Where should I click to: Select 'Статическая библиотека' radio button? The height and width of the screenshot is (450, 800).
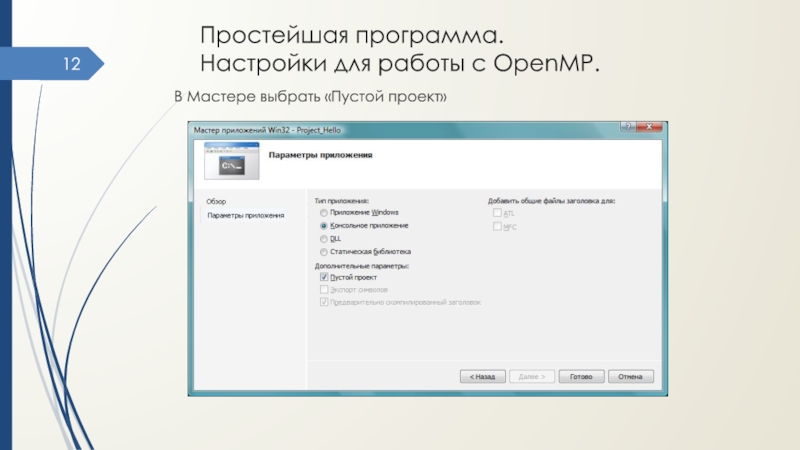323,252
